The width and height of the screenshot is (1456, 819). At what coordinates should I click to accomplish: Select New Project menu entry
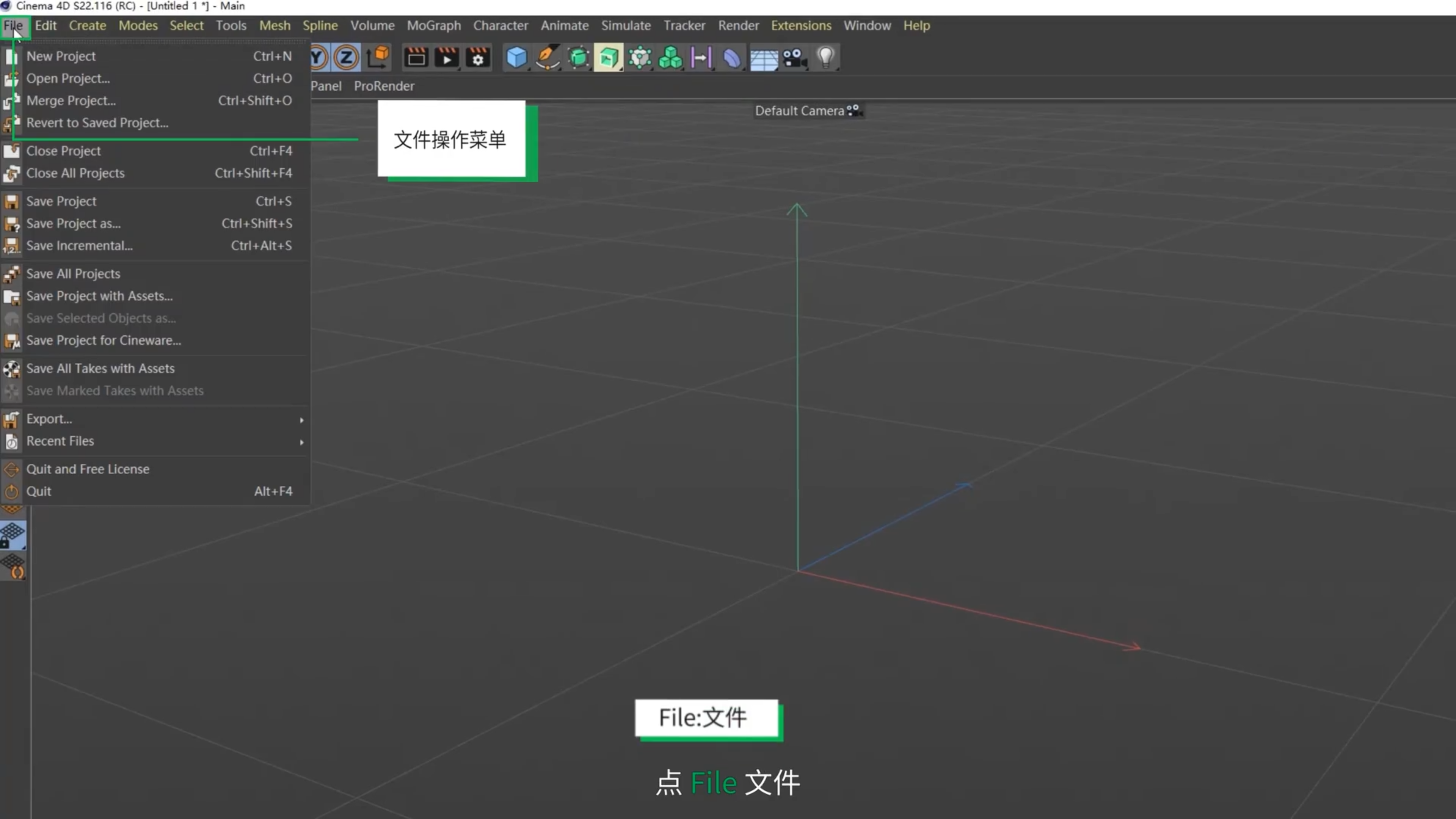(x=61, y=56)
